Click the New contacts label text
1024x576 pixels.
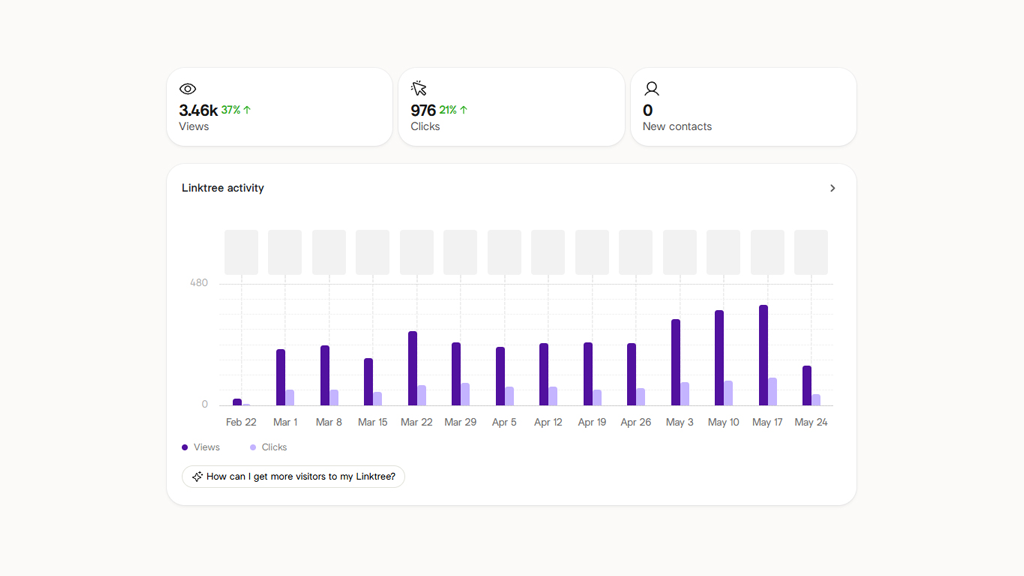(677, 127)
